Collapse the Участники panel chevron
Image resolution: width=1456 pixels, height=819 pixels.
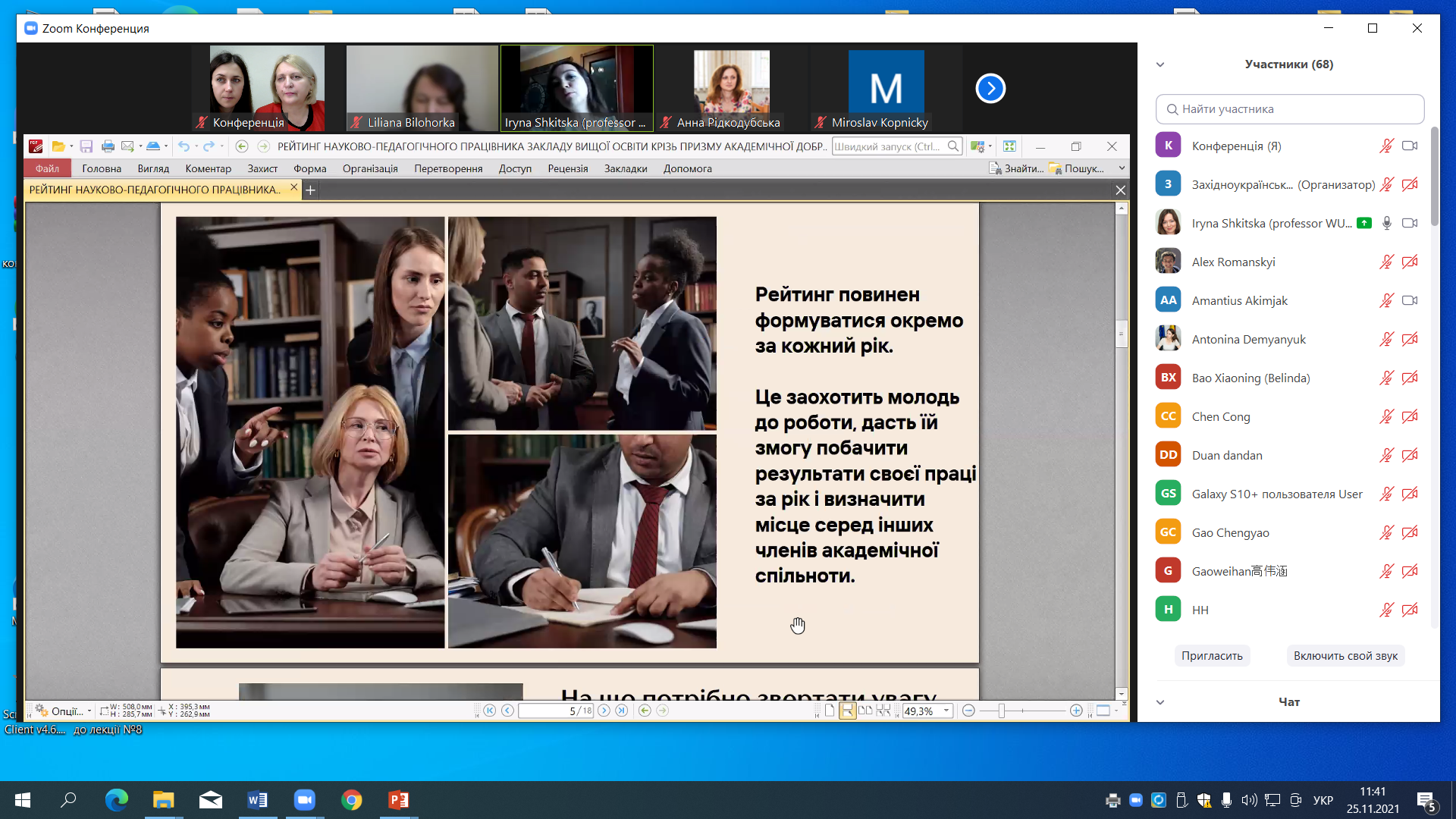1160,64
